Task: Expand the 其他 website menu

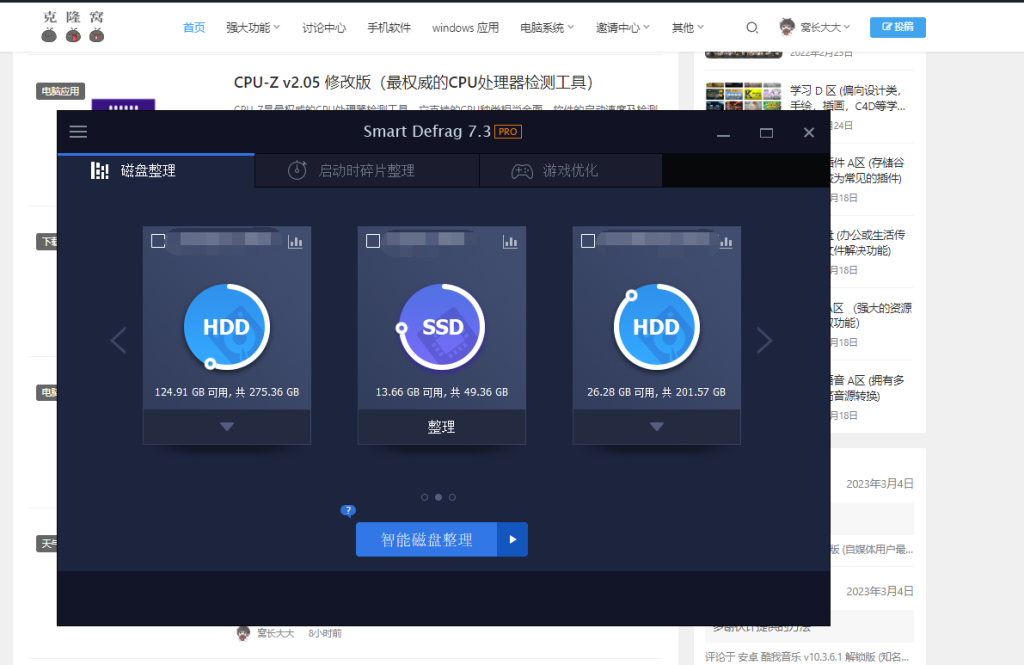Action: [x=688, y=27]
